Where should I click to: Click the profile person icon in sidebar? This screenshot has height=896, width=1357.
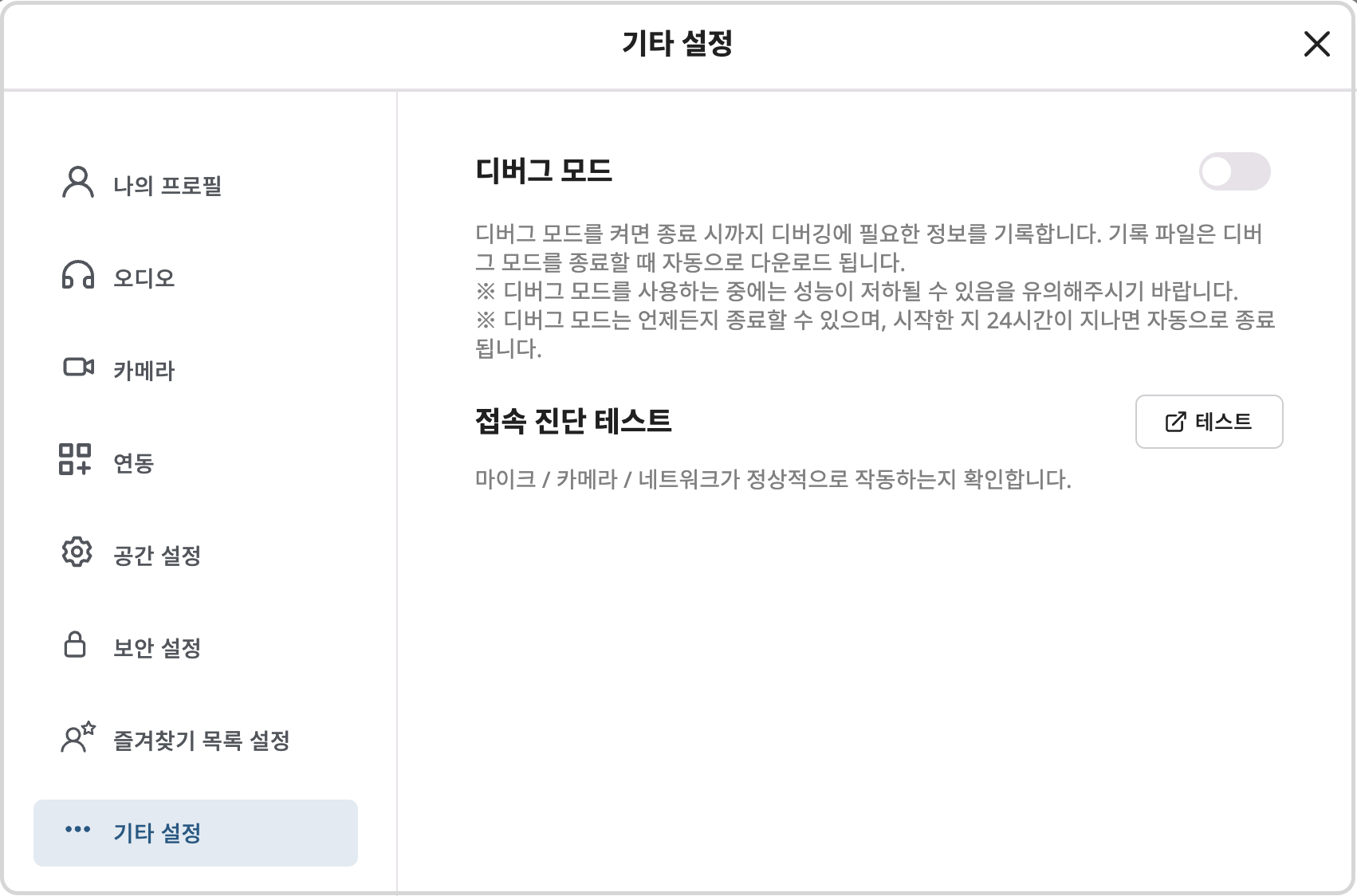tap(77, 183)
